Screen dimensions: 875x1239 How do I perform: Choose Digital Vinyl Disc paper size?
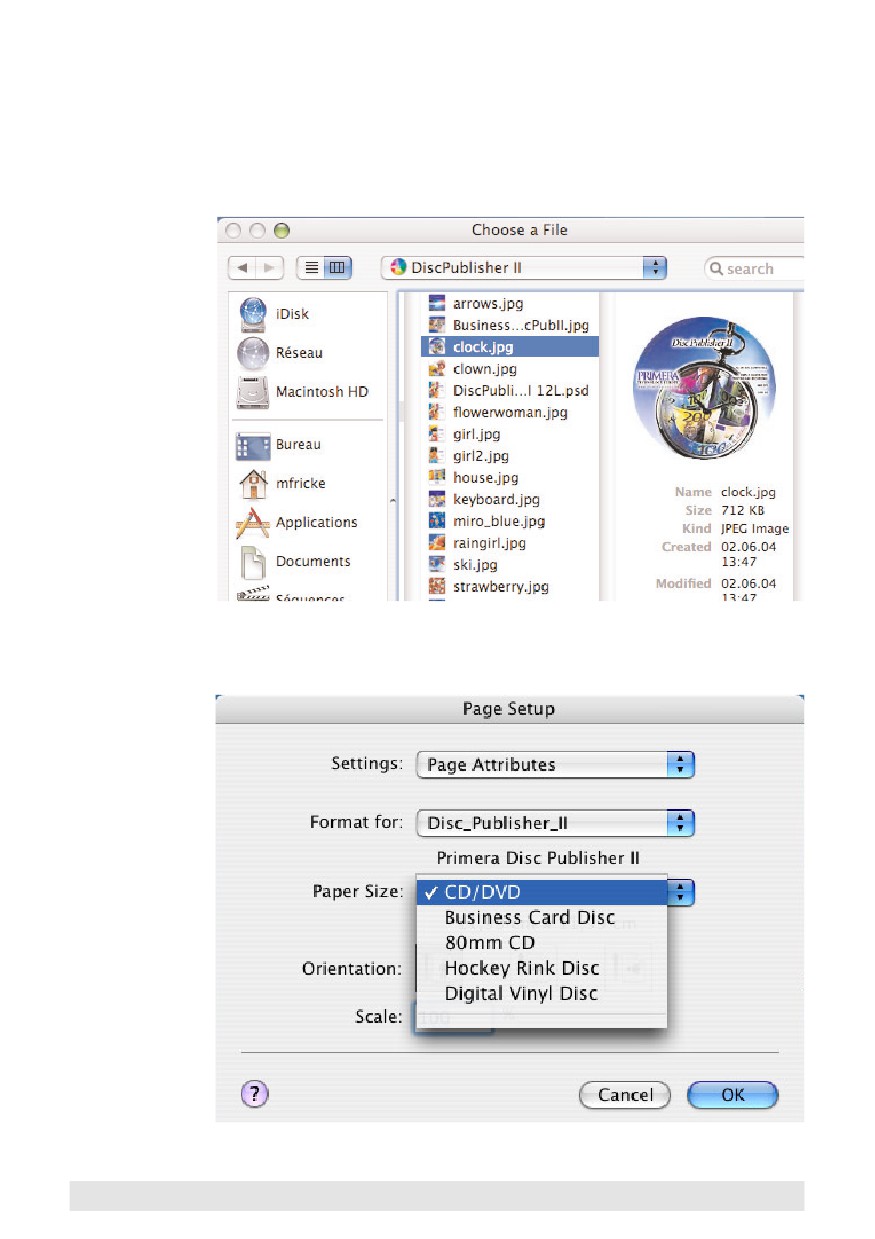coord(541,994)
